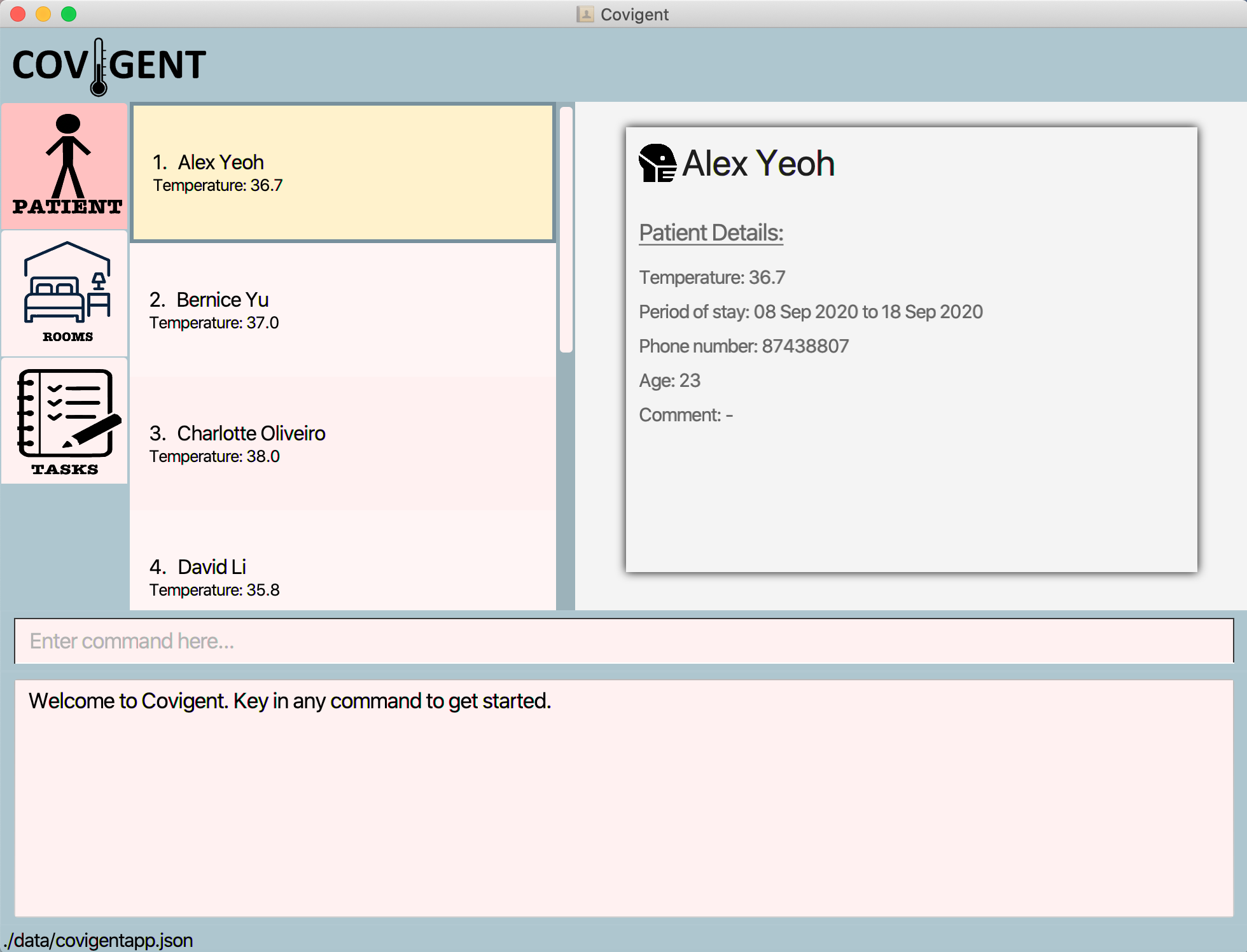
Task: Switch to the Rooms tab
Action: (65, 293)
